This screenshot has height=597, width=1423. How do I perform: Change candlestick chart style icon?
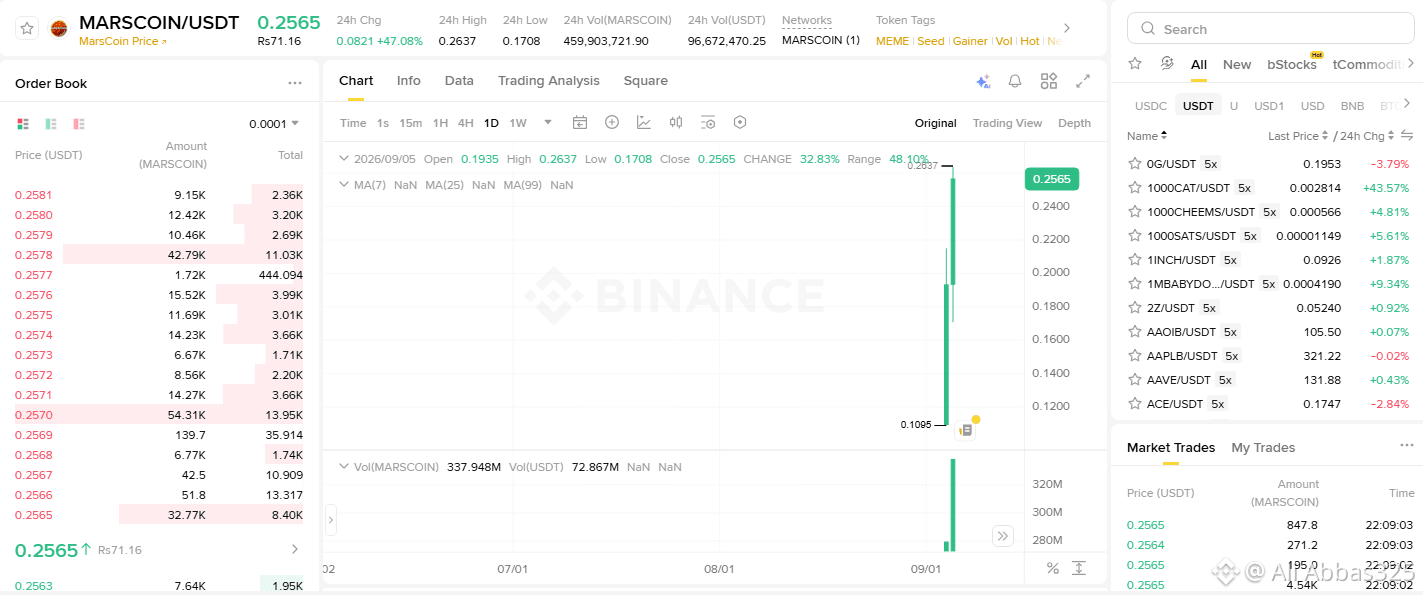pyautogui.click(x=676, y=122)
